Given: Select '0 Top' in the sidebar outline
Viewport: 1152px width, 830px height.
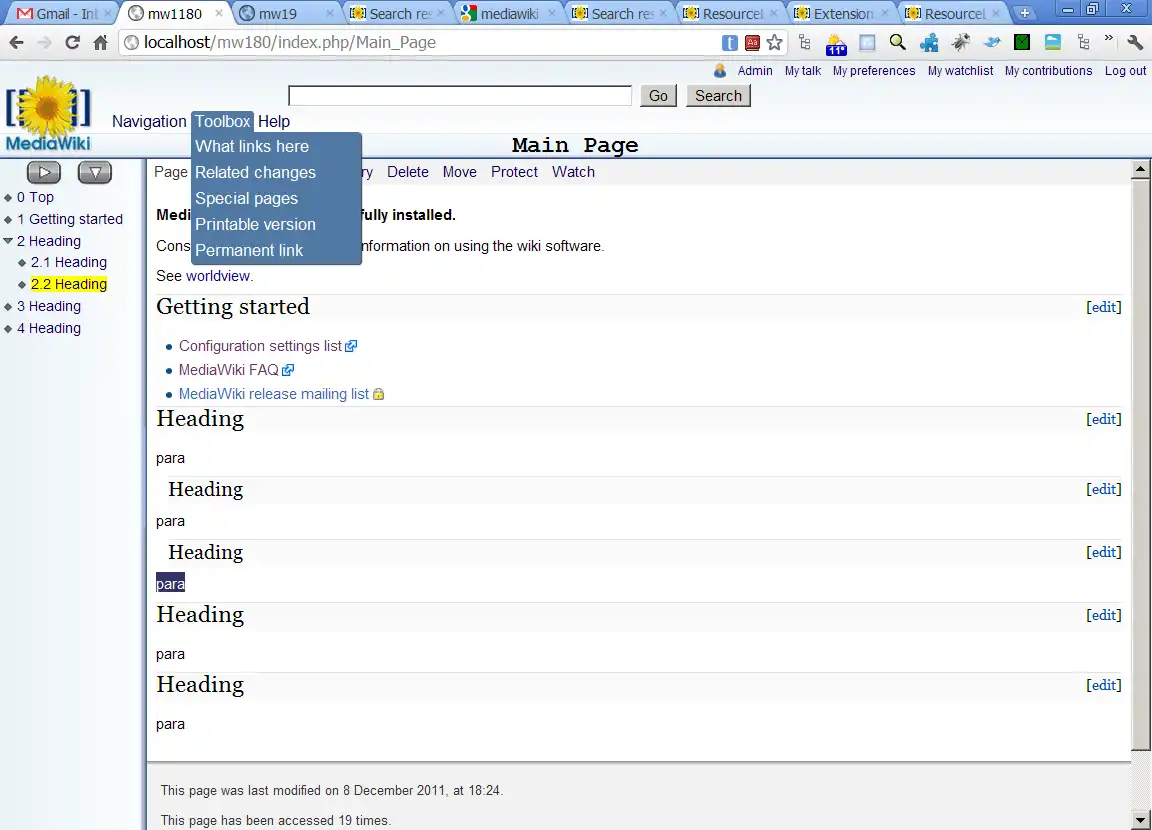Looking at the screenshot, I should tap(35, 197).
